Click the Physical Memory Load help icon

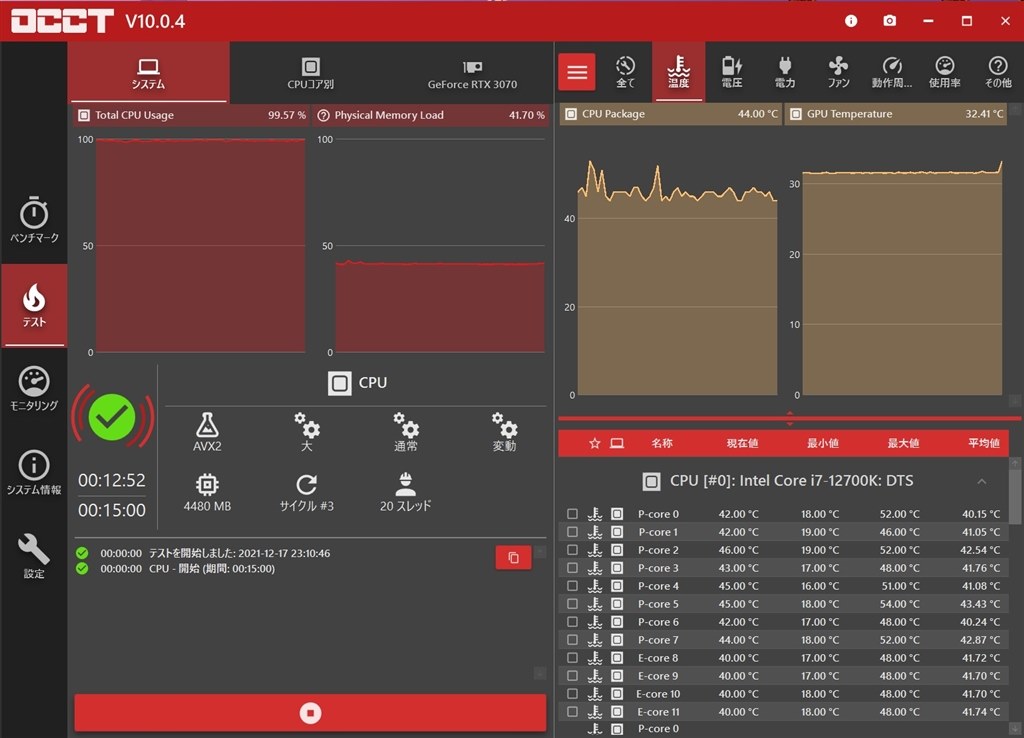(x=323, y=115)
